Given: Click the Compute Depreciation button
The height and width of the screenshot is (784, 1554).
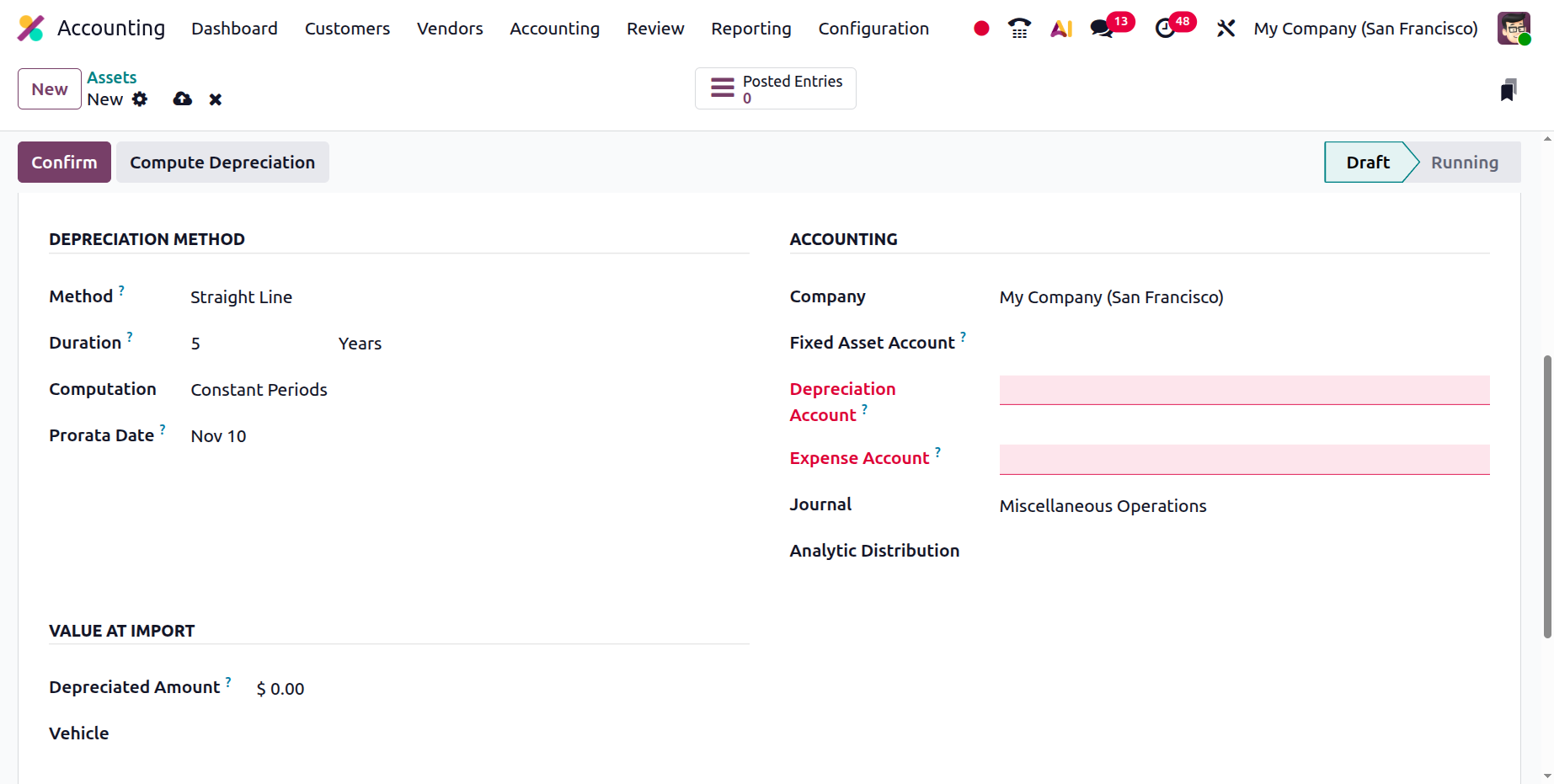Looking at the screenshot, I should pos(222,163).
